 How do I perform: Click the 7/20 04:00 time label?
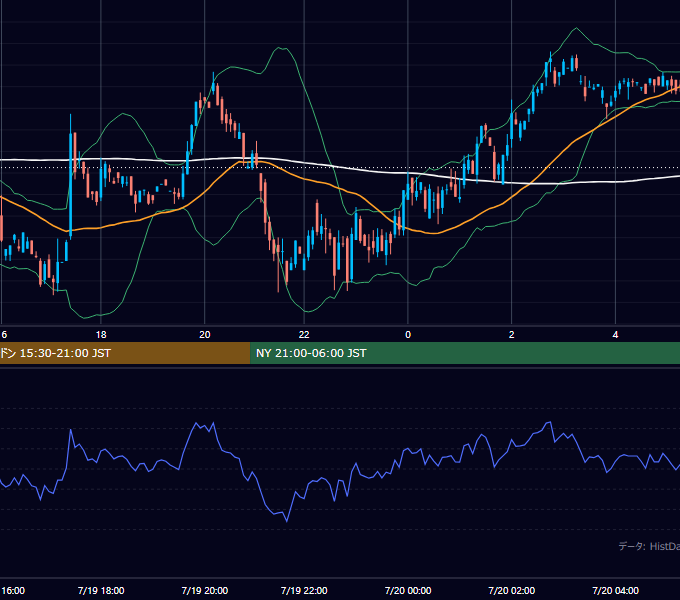(x=615, y=590)
